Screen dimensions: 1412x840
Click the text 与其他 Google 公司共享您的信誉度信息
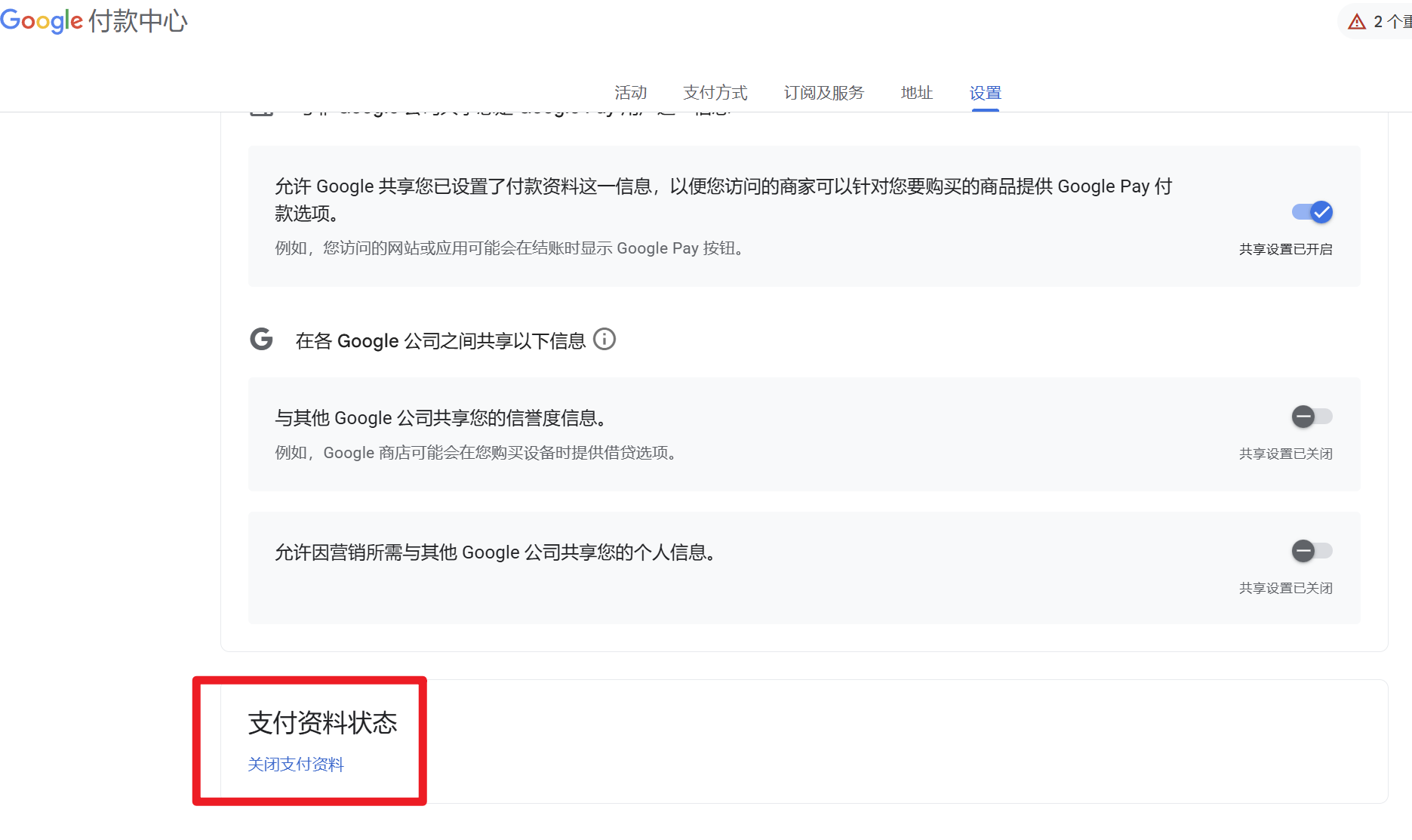441,418
